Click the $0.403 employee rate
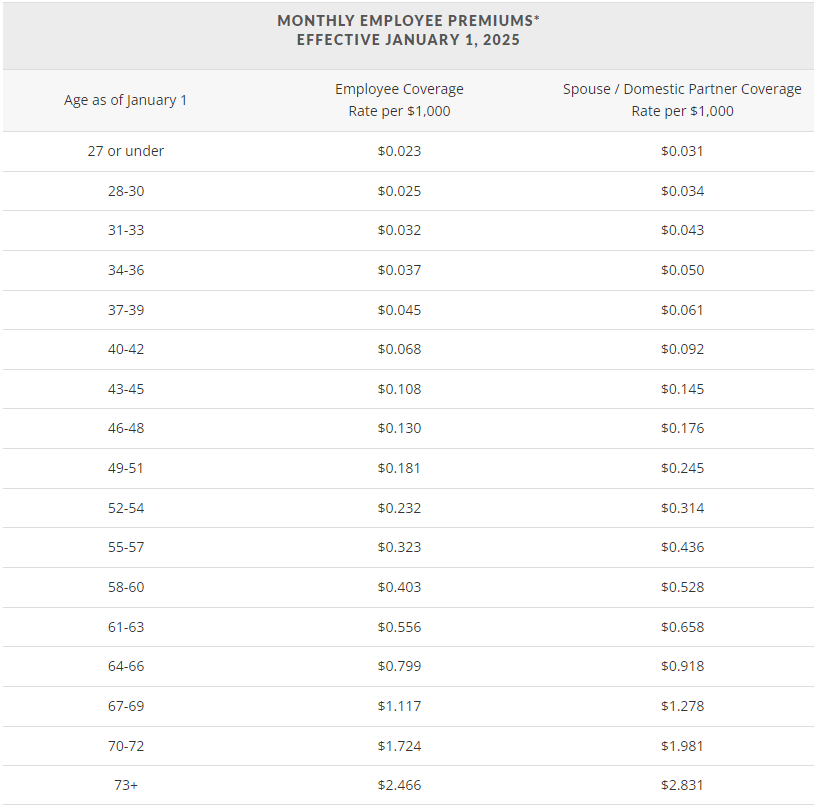Viewport: 817px width, 805px height. (399, 587)
